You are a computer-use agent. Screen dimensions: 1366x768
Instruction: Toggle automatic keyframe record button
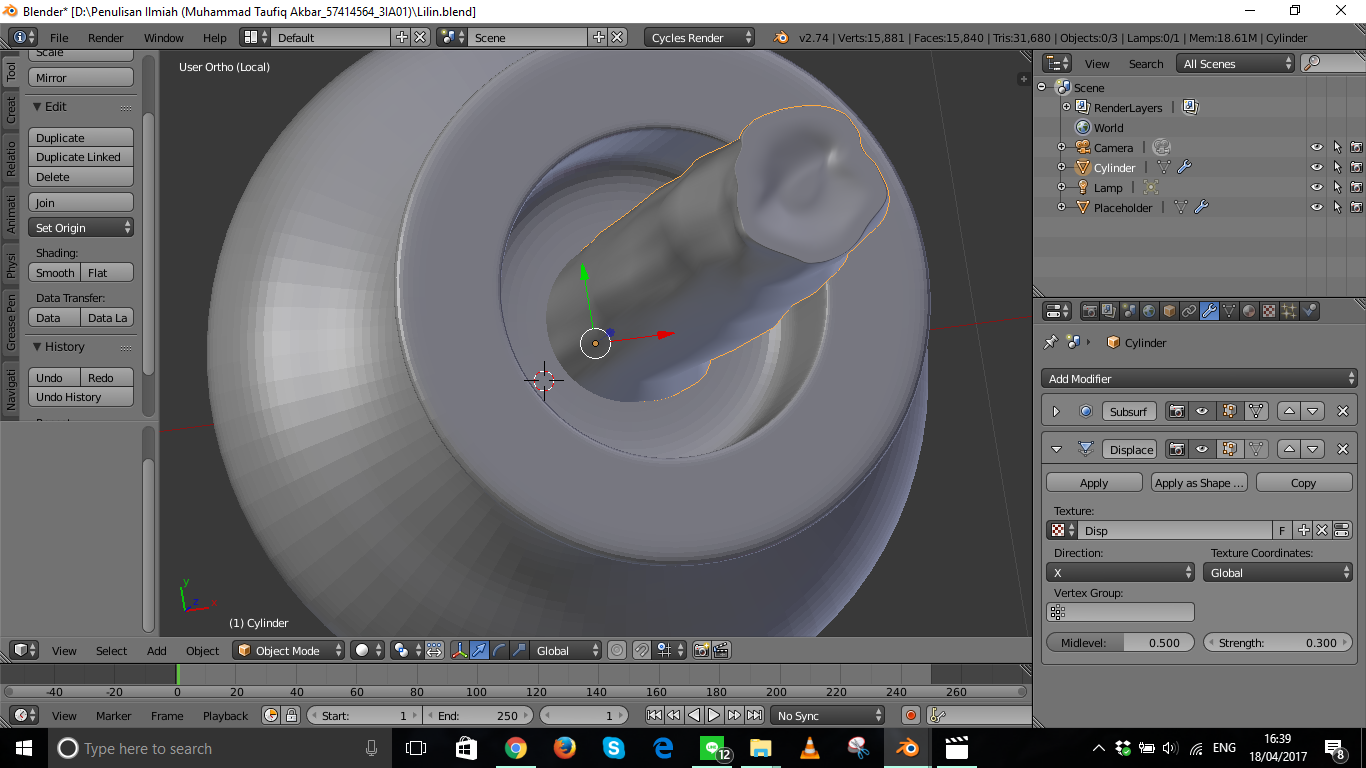coord(910,715)
